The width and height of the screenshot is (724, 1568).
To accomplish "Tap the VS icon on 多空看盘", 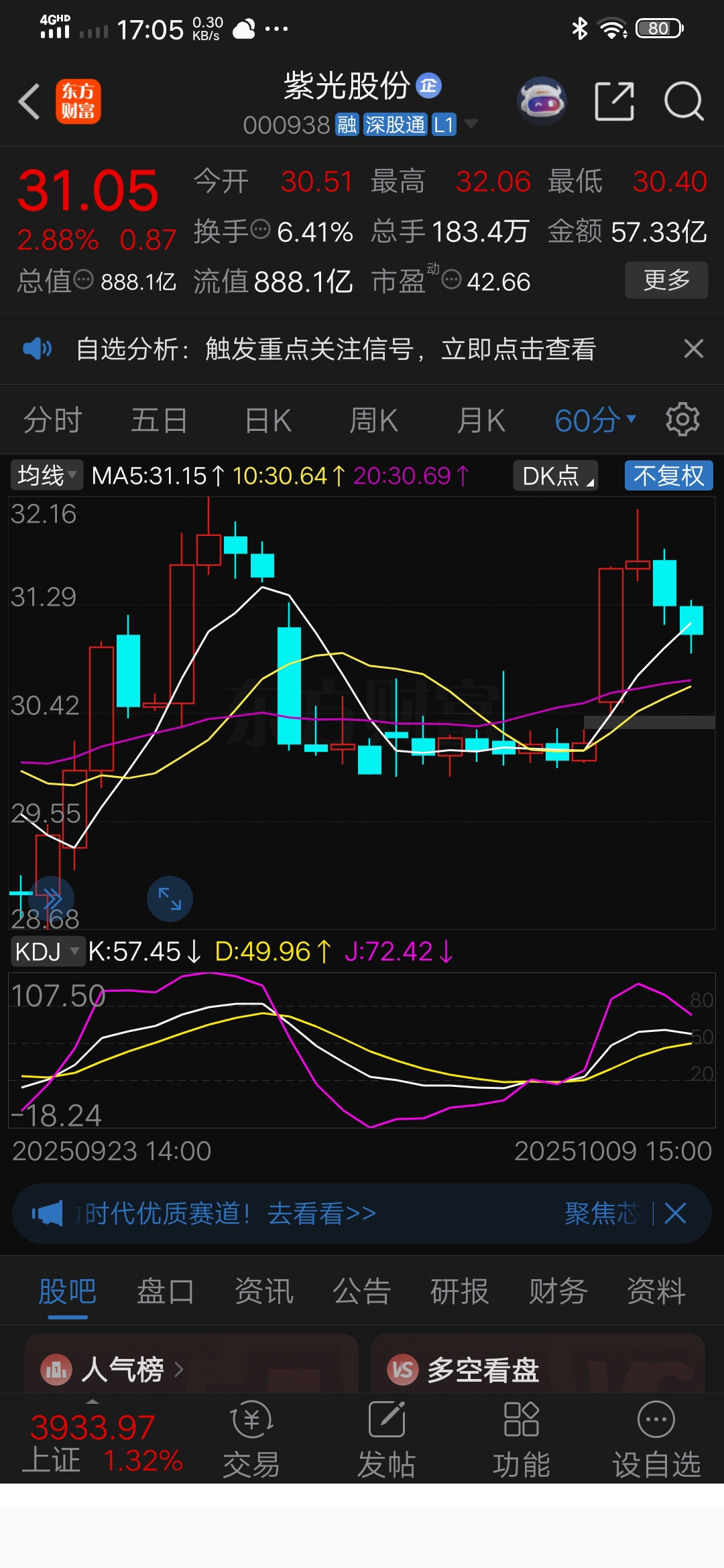I will tap(403, 1370).
